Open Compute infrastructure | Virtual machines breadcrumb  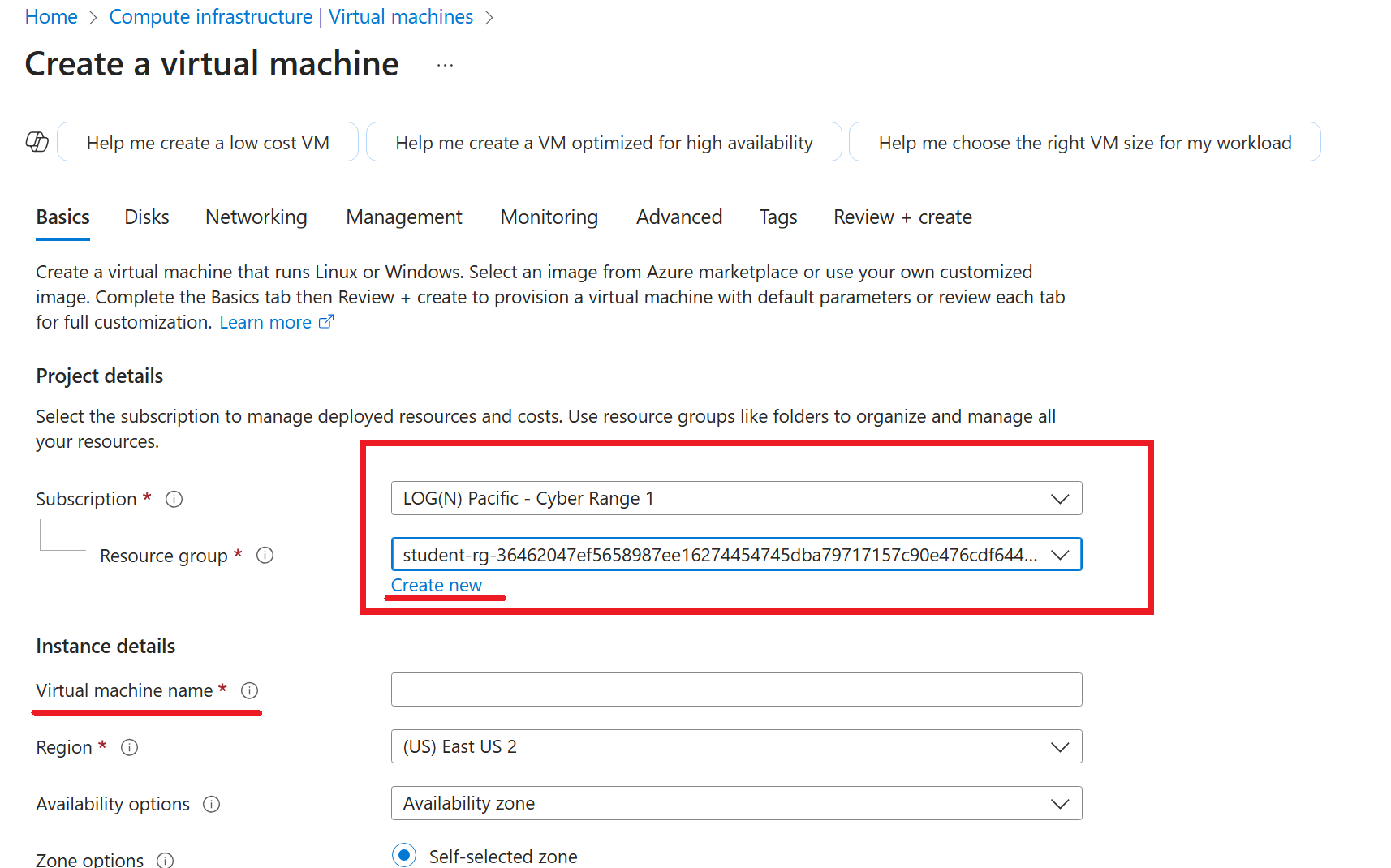tap(291, 17)
